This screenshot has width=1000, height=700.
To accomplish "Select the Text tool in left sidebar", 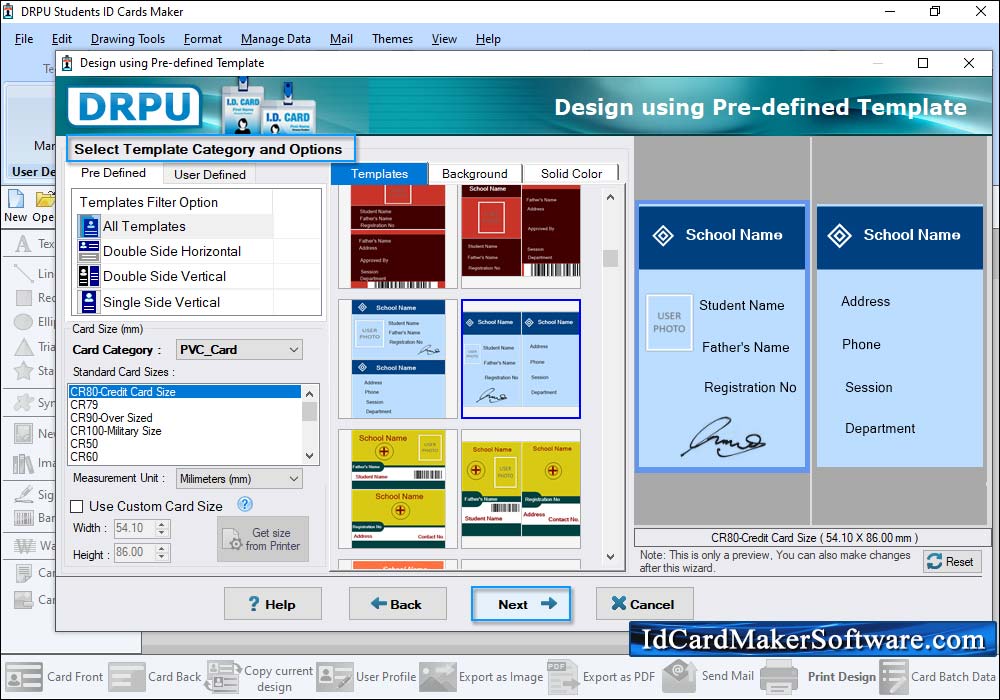I will click(x=23, y=244).
